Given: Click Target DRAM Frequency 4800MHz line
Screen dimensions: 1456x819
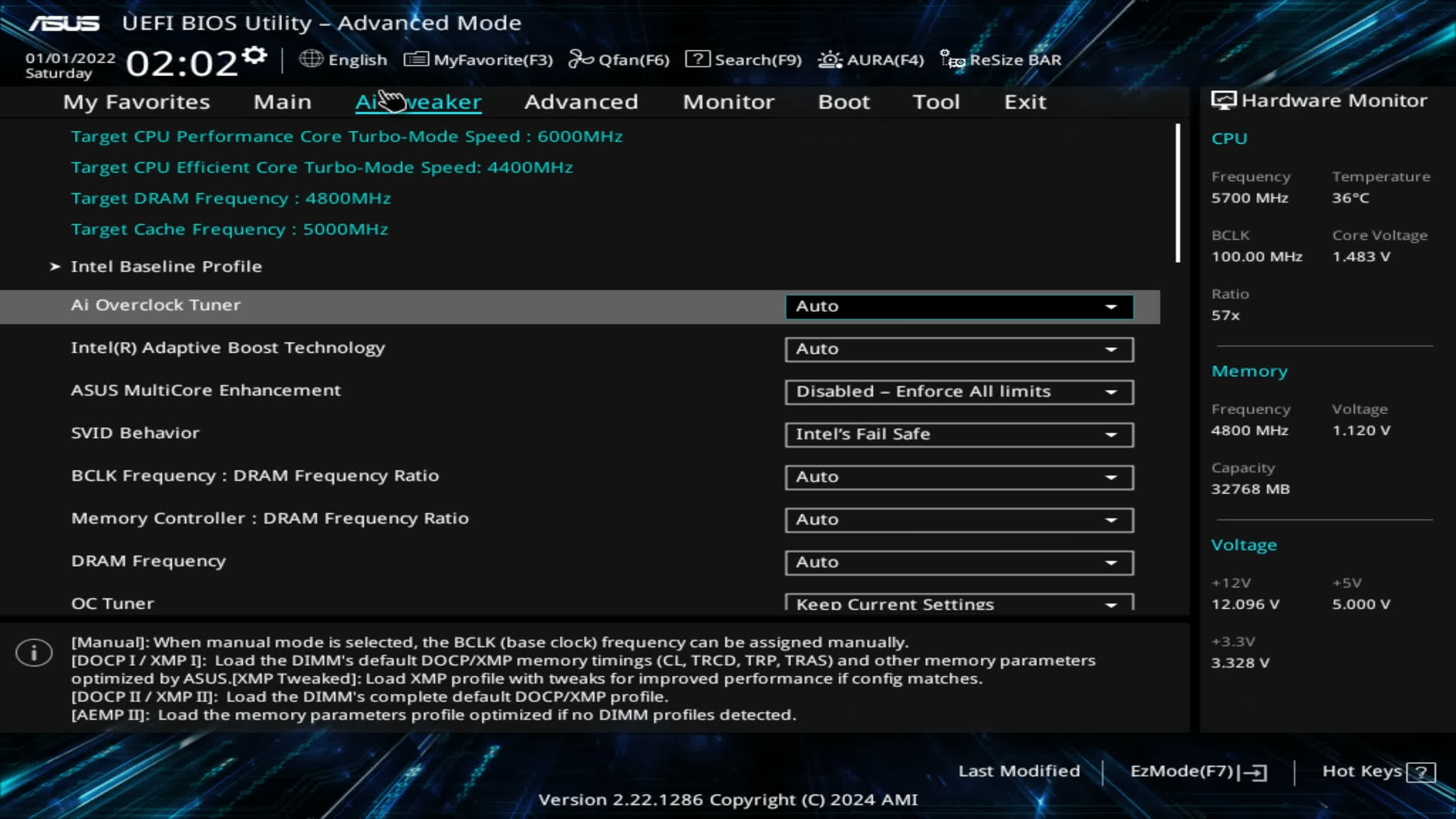Looking at the screenshot, I should [x=231, y=198].
